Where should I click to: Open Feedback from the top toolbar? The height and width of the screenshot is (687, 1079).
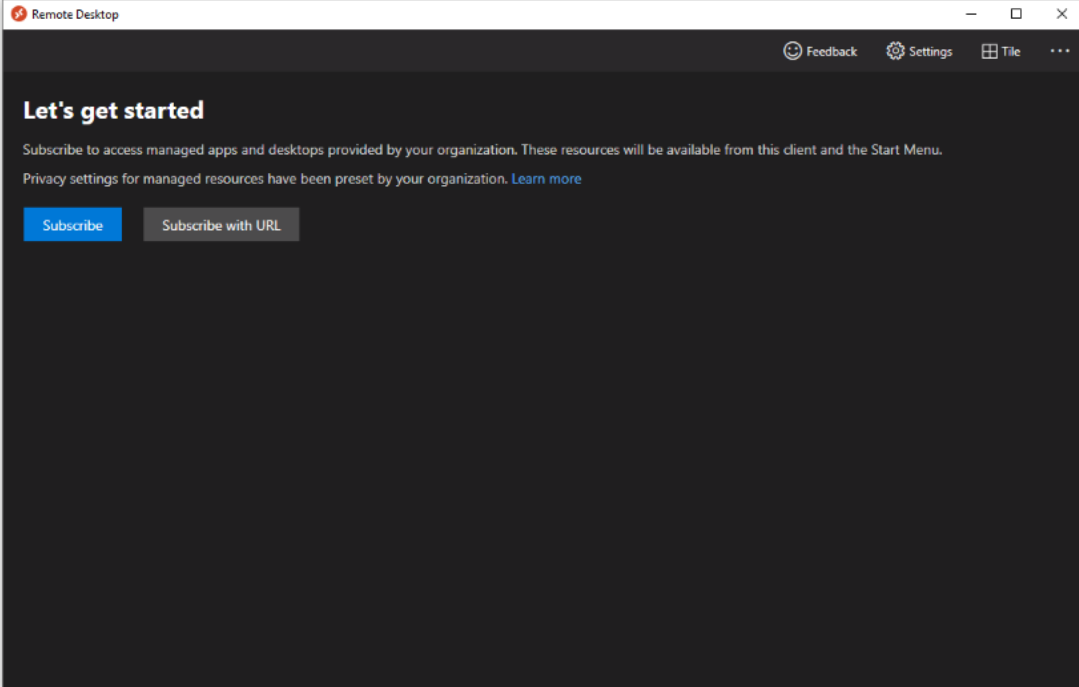(x=820, y=51)
